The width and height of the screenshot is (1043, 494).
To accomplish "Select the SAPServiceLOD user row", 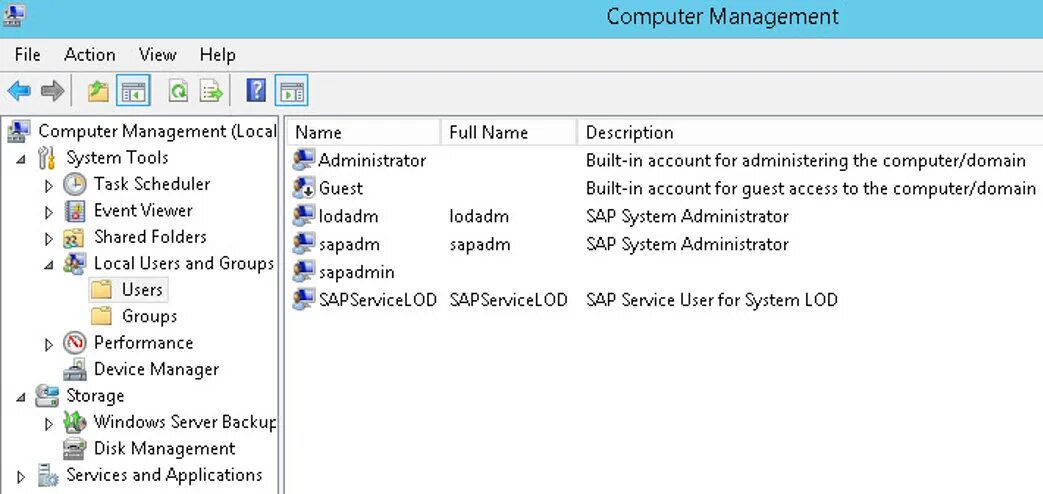I will click(x=377, y=300).
